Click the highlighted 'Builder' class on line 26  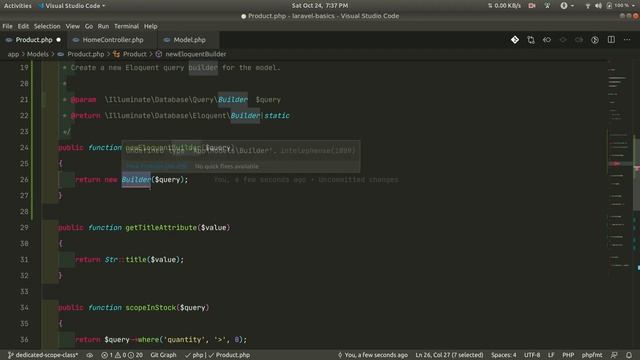[136, 180]
